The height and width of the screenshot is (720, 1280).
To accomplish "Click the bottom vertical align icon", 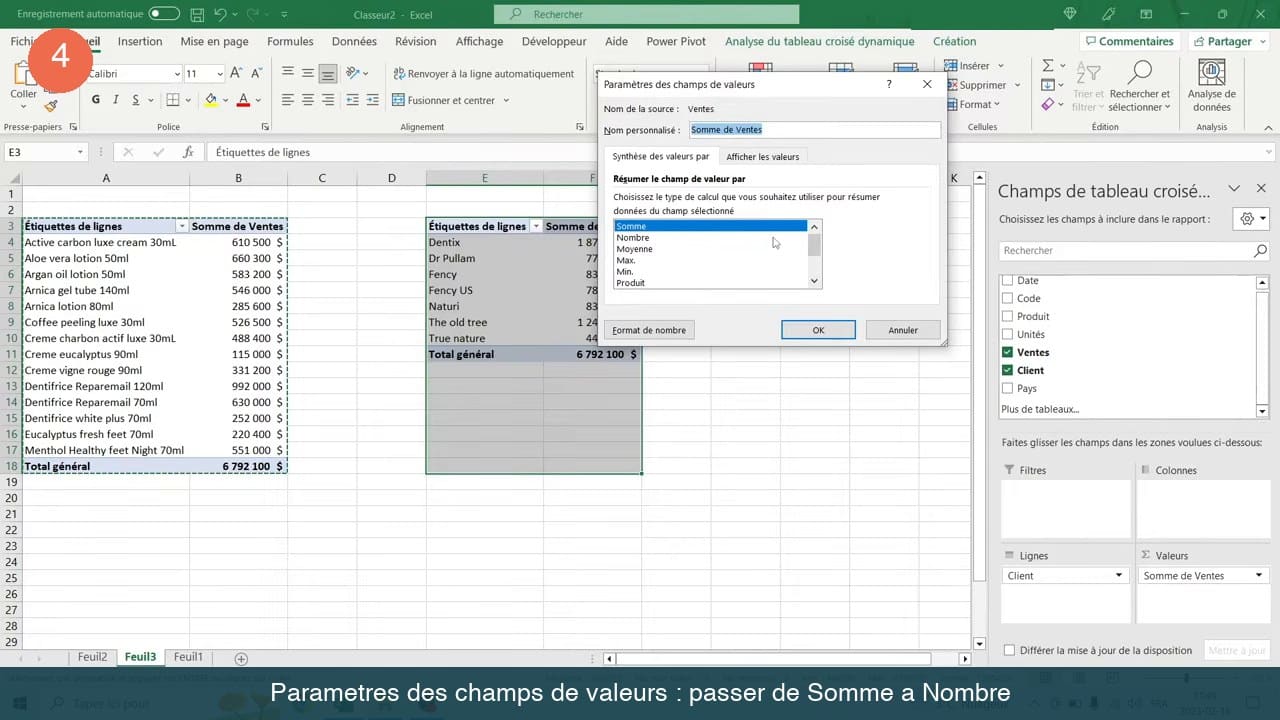I will point(328,73).
